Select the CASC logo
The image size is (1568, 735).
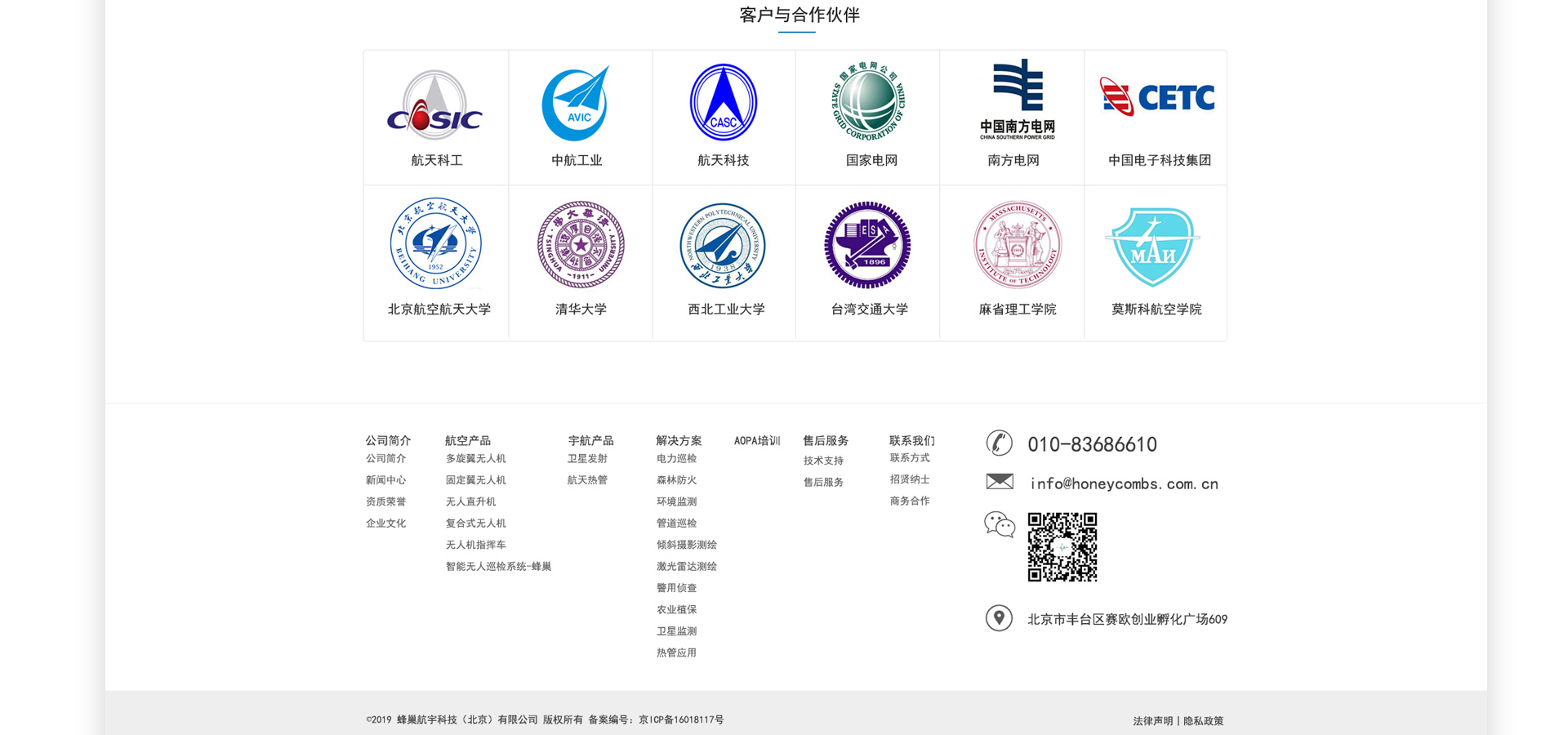coord(724,103)
